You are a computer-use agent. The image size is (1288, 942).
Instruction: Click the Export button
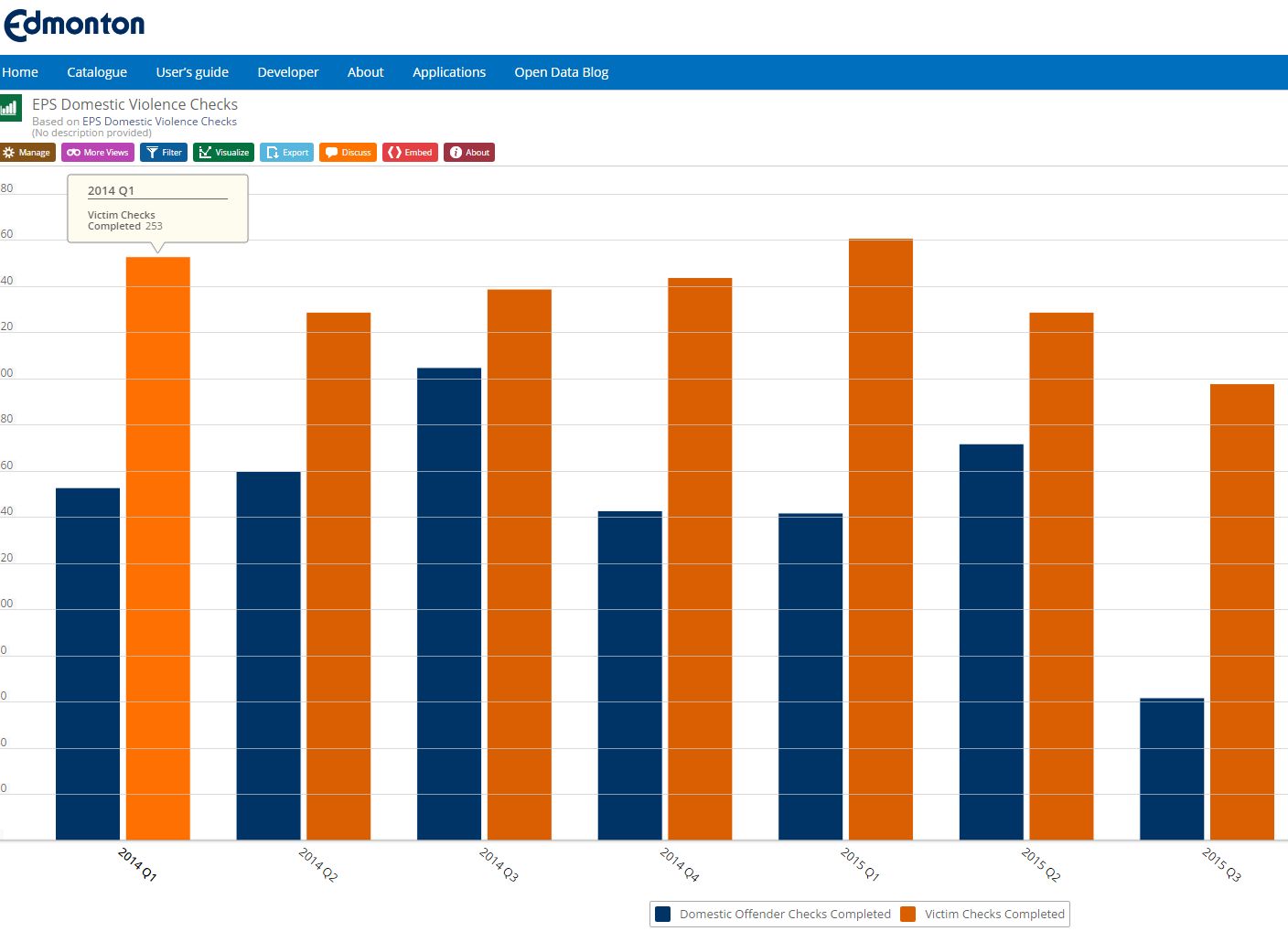pyautogui.click(x=287, y=153)
